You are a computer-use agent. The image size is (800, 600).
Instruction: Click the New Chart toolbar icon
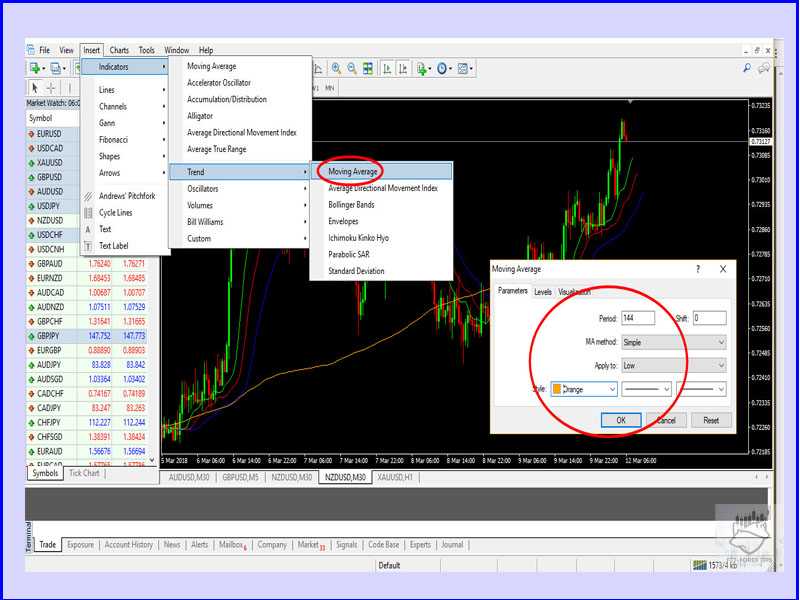(x=35, y=68)
